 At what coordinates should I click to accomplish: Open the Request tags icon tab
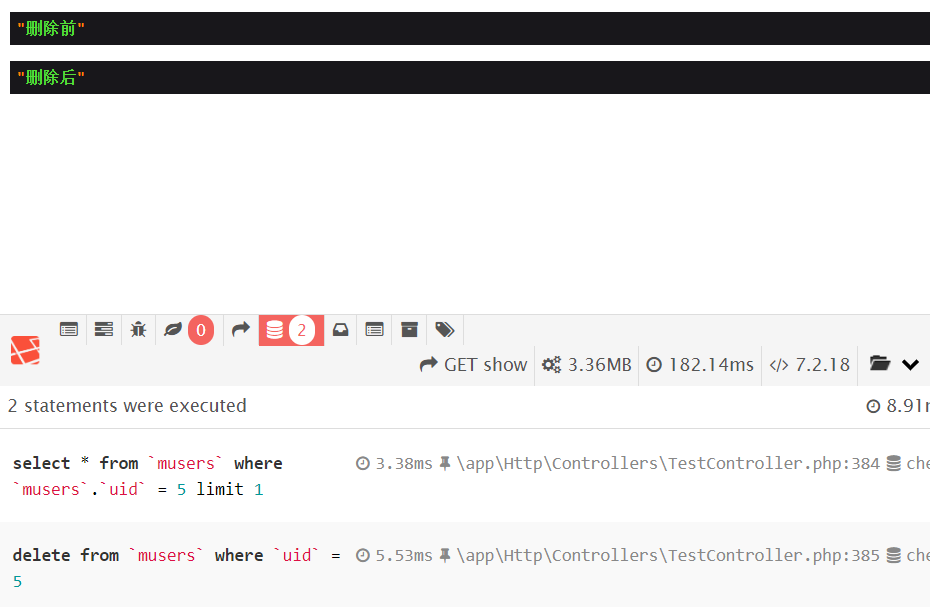(x=445, y=329)
